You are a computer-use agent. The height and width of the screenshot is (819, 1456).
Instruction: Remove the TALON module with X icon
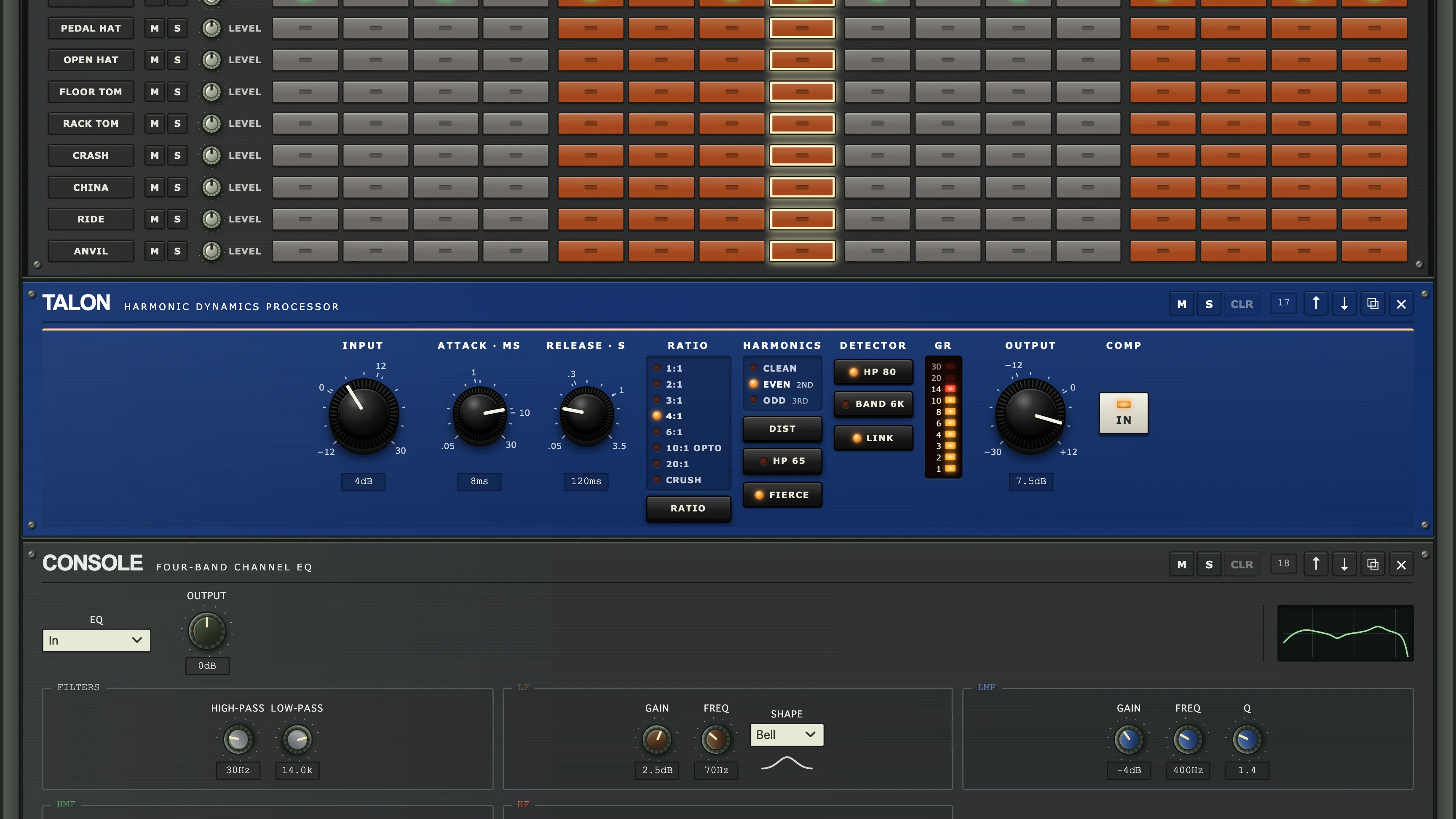pos(1401,303)
